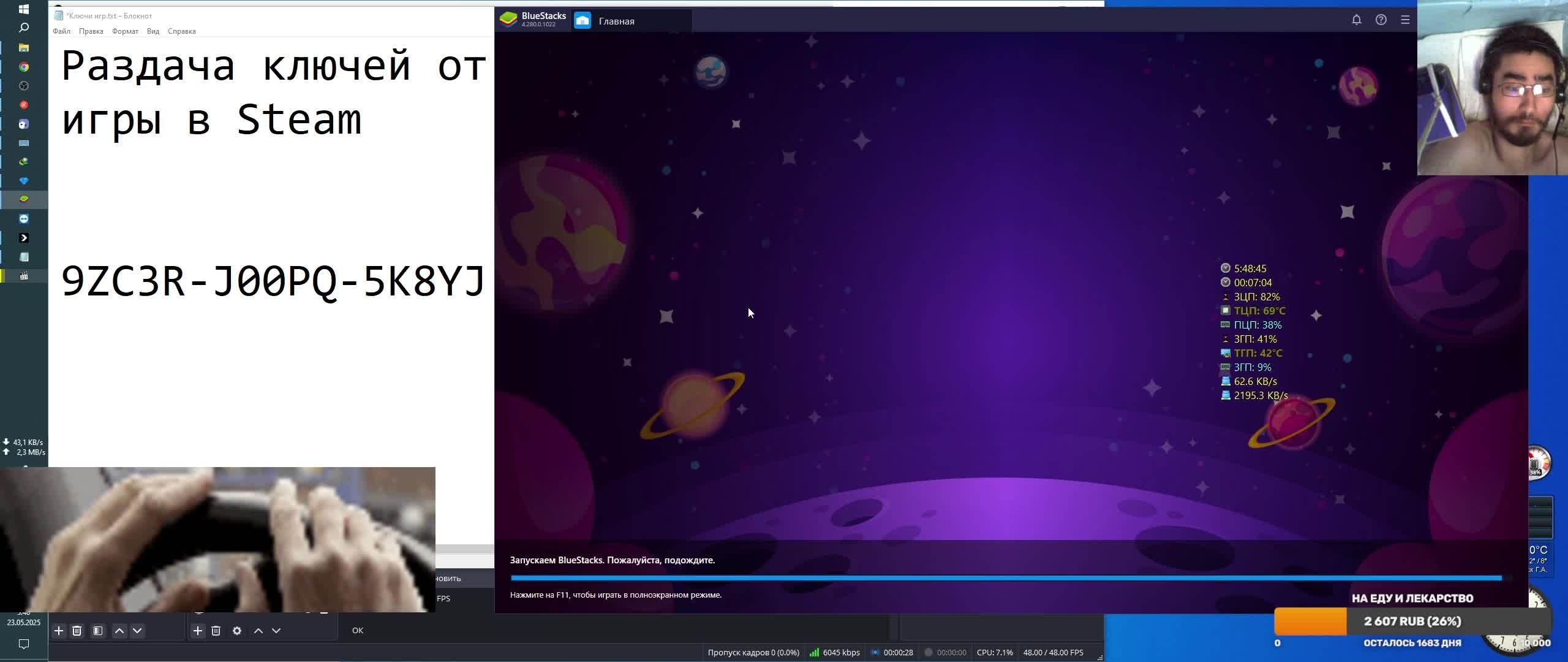The height and width of the screenshot is (662, 1568).
Task: Click the BlueStacks help question icon
Action: [x=1381, y=20]
